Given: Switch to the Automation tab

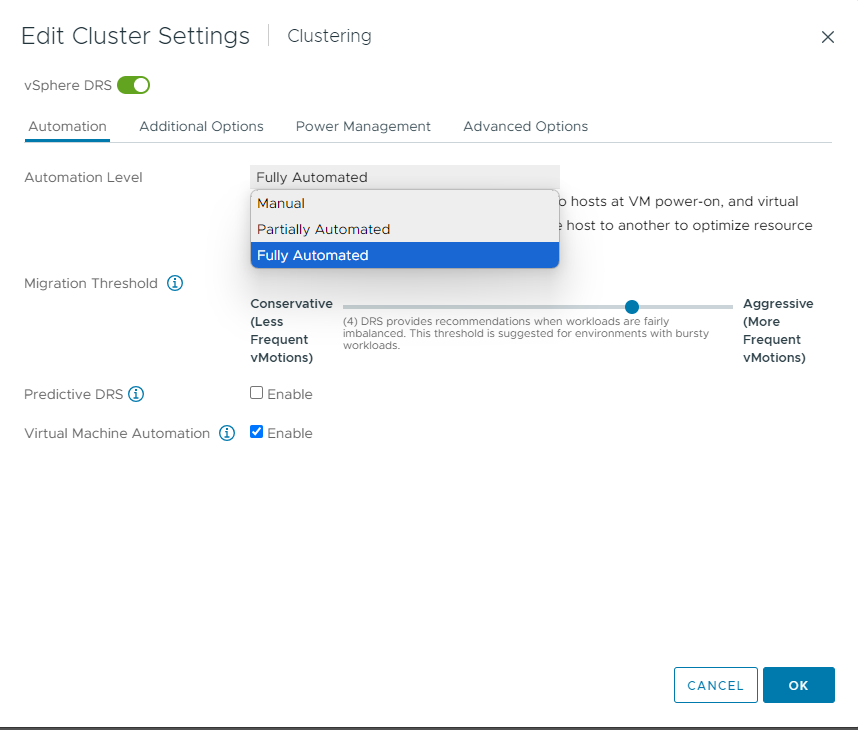Looking at the screenshot, I should pyautogui.click(x=67, y=126).
